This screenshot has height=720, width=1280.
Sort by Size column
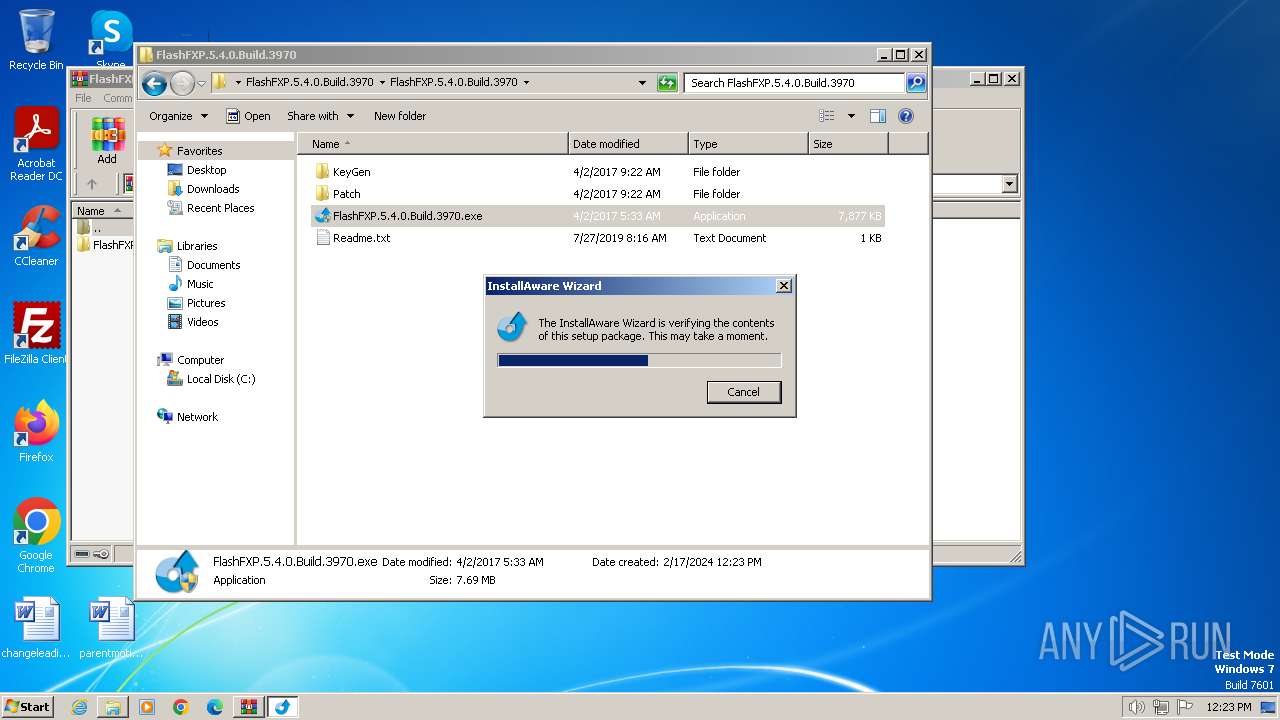point(848,144)
